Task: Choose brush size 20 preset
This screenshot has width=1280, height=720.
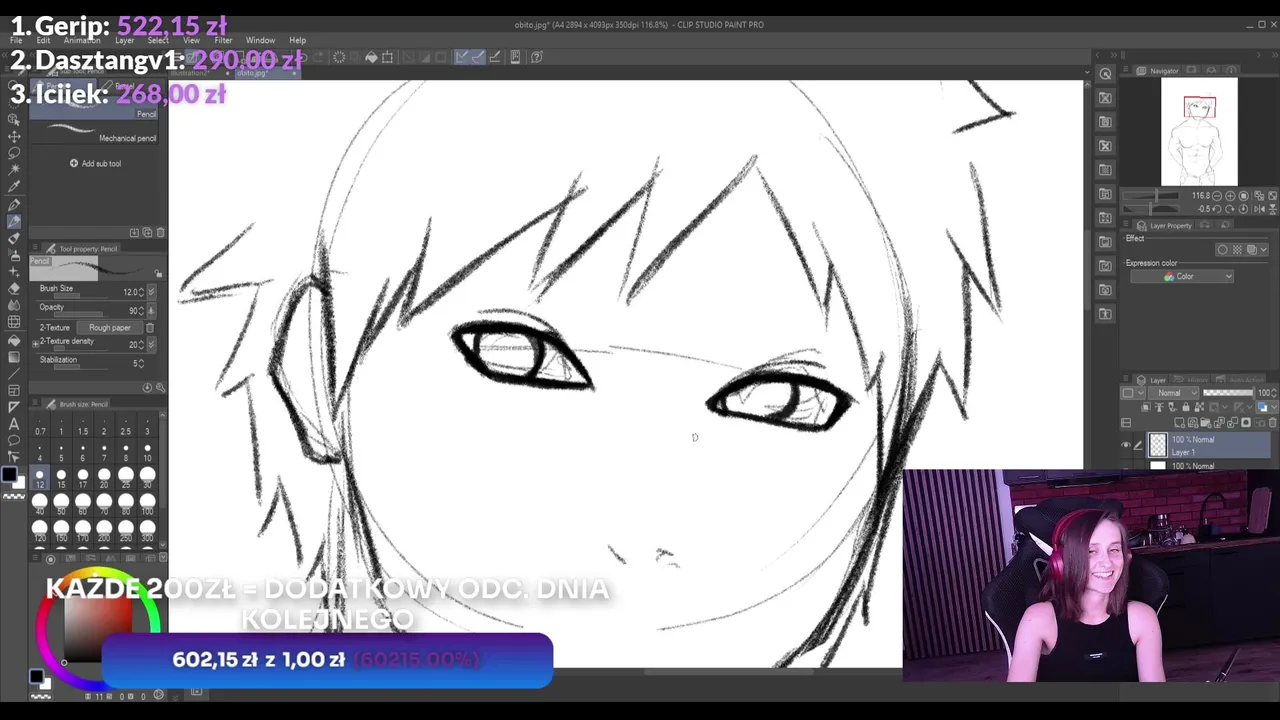Action: coord(104,476)
